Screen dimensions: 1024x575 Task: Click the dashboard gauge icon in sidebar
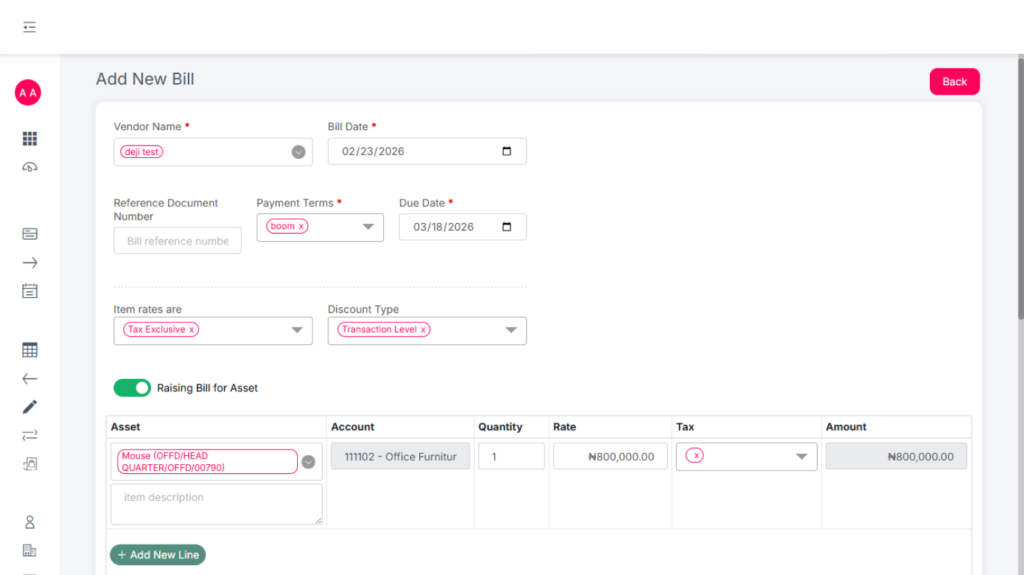[x=30, y=167]
